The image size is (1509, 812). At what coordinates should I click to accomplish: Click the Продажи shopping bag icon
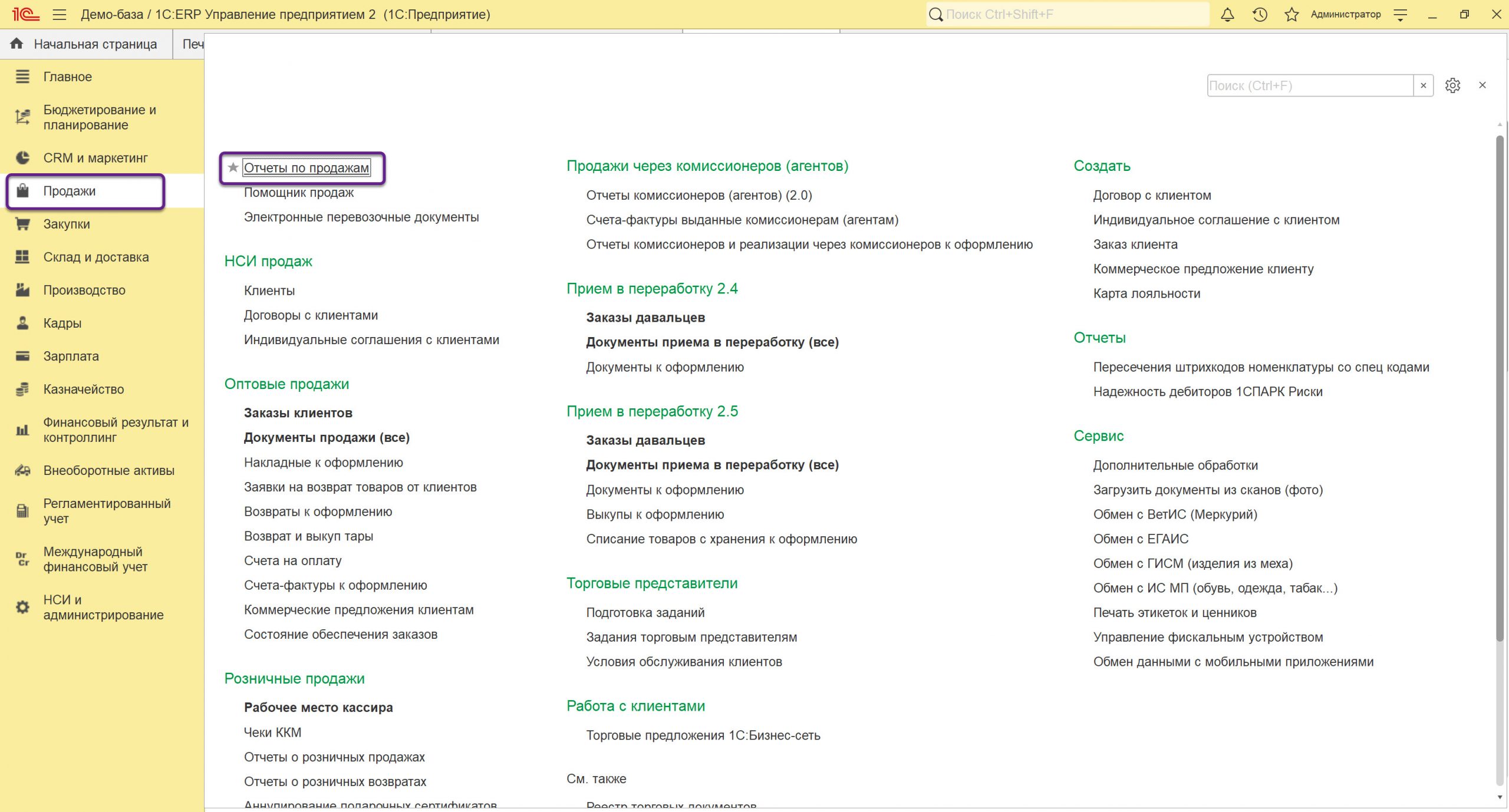point(22,191)
